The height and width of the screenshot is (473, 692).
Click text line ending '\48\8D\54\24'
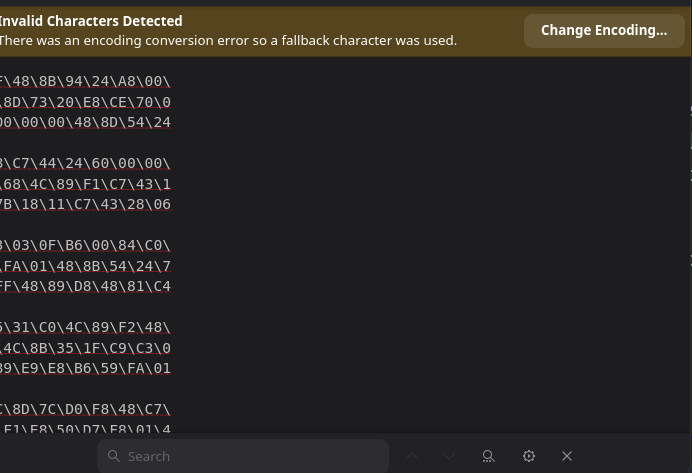[86, 122]
